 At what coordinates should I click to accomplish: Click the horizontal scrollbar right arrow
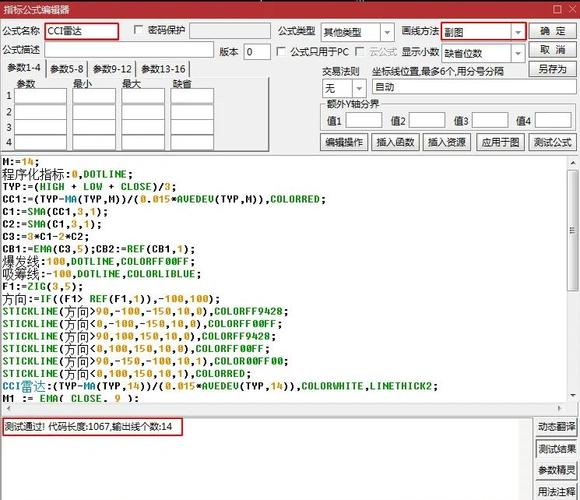[559, 408]
